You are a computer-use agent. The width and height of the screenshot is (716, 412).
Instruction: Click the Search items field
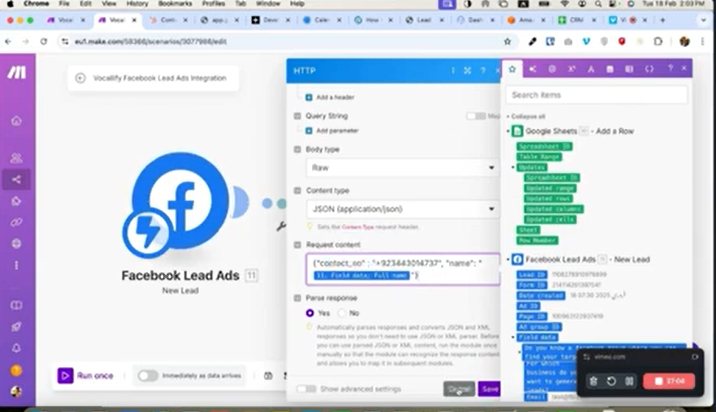[x=596, y=95]
